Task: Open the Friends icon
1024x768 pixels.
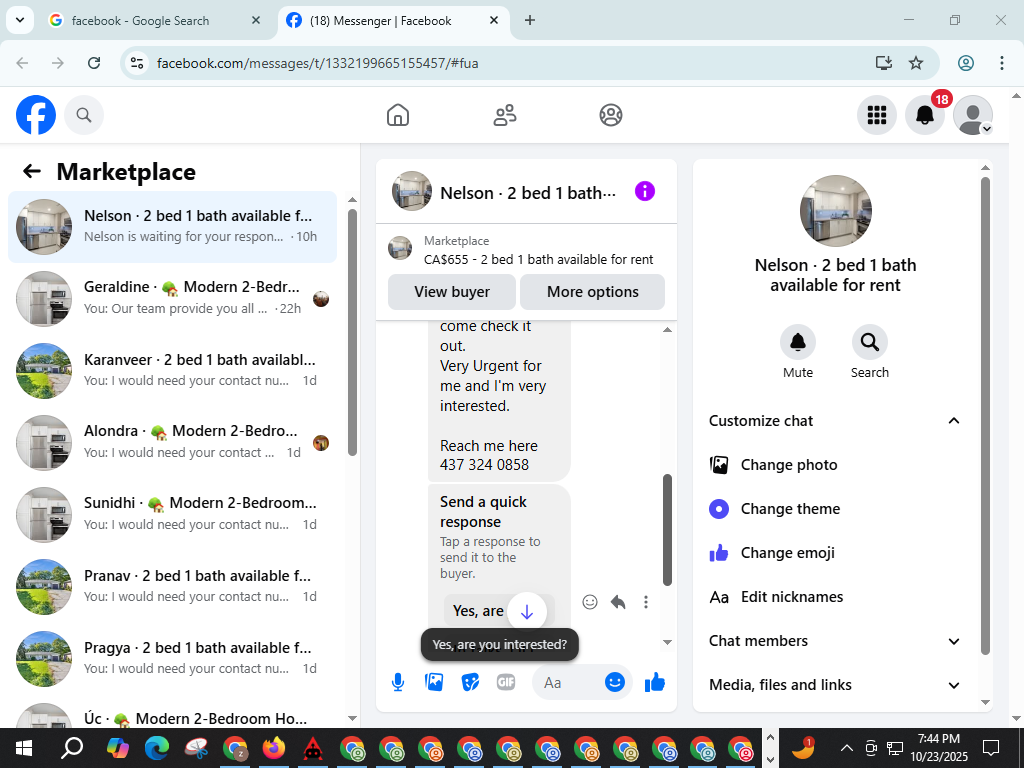Action: (504, 115)
